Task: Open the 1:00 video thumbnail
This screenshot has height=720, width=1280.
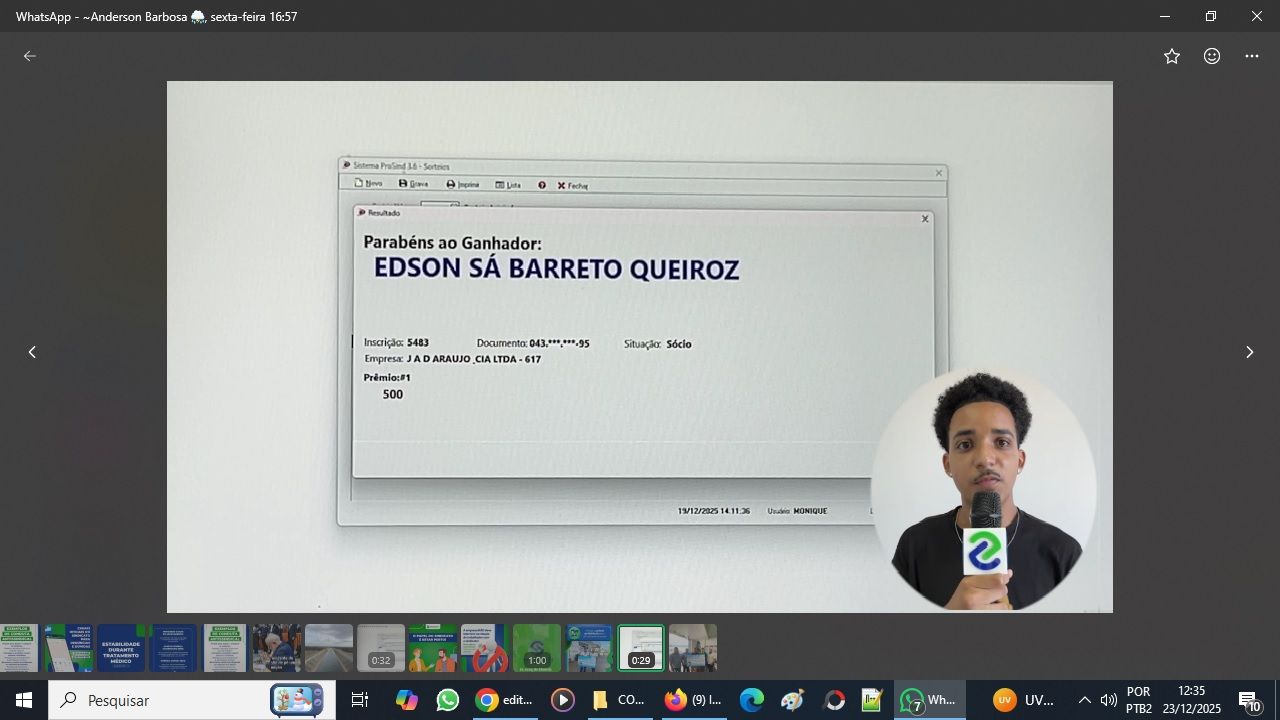Action: (537, 648)
